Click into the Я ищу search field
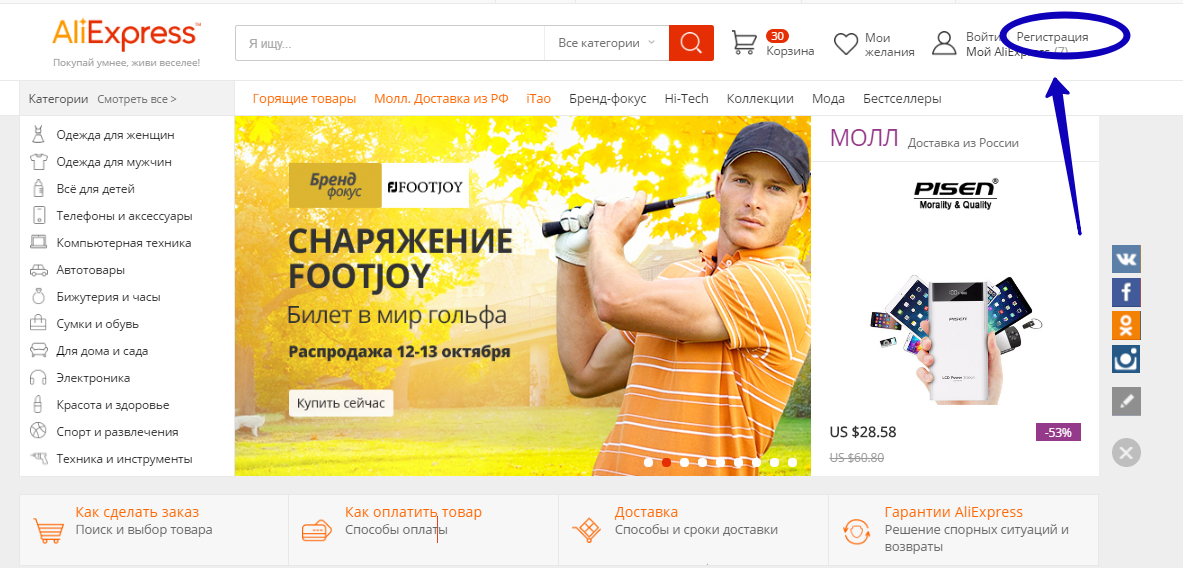Screen dimensions: 1183x568 click(x=390, y=43)
